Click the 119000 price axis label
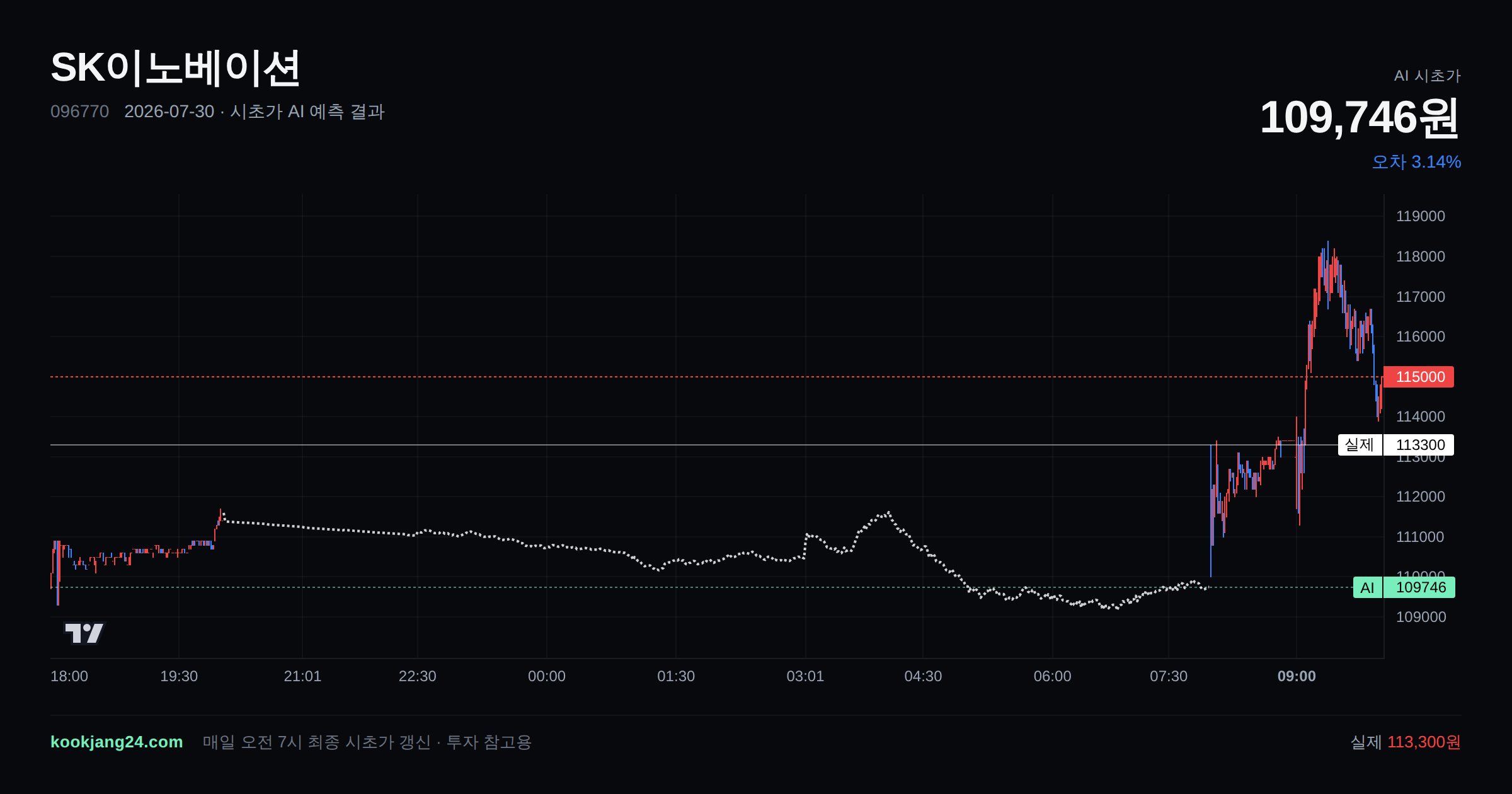The width and height of the screenshot is (1512, 794). pyautogui.click(x=1421, y=216)
